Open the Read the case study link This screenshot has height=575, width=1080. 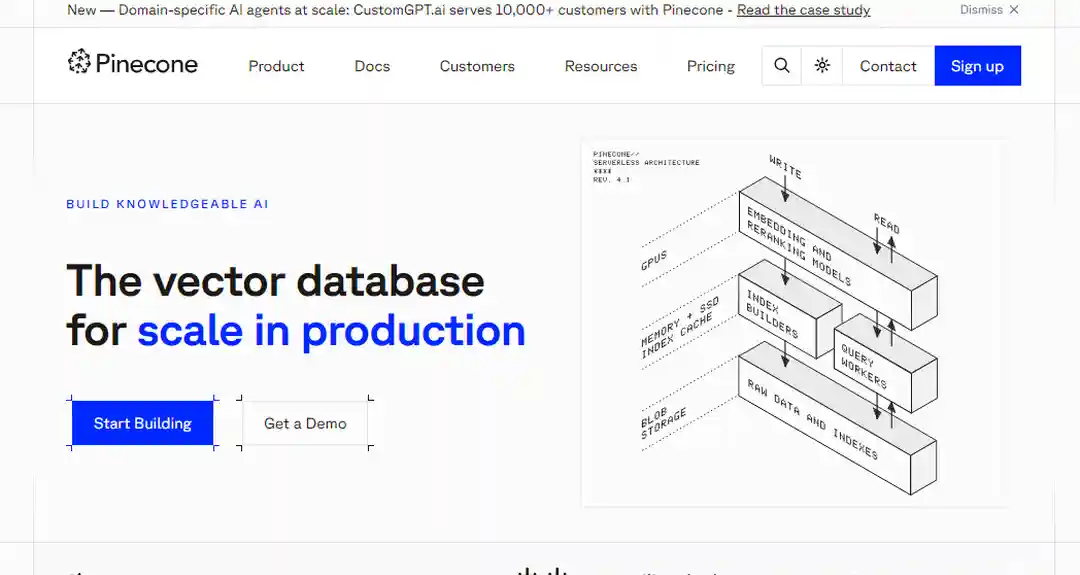(803, 10)
